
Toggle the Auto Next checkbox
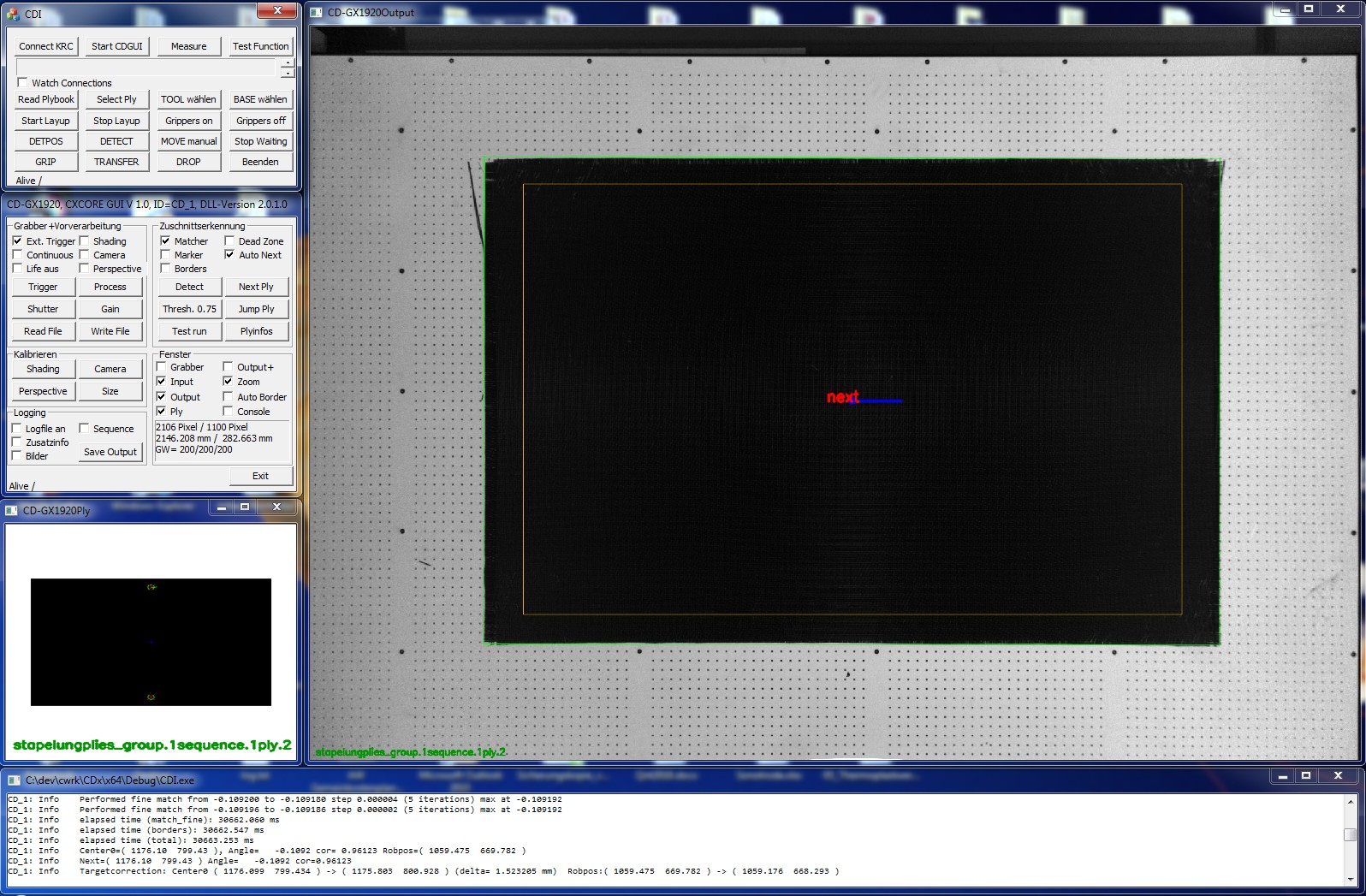(229, 255)
